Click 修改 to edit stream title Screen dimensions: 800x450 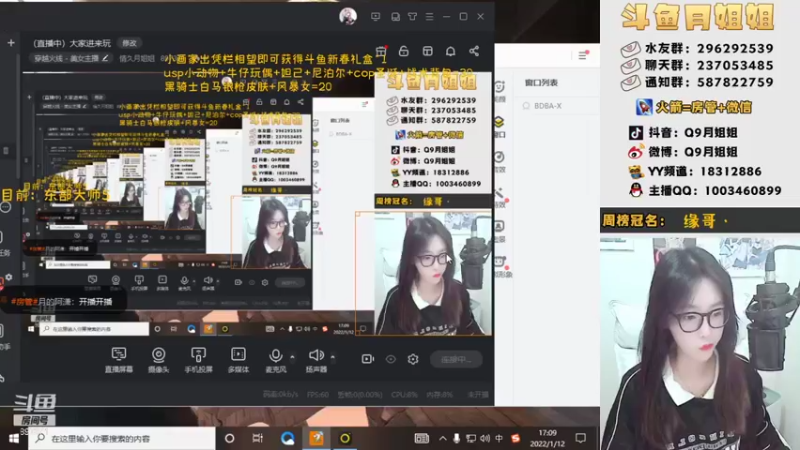[x=129, y=43]
